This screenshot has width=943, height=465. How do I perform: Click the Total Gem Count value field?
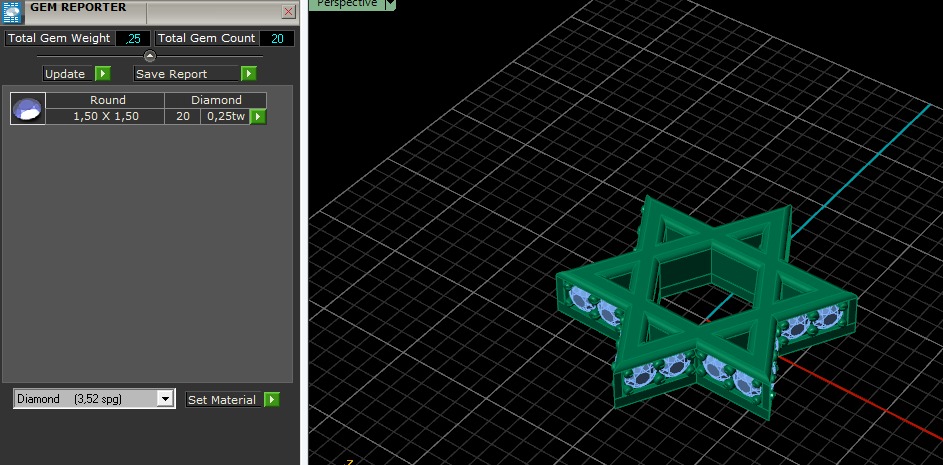(x=277, y=38)
